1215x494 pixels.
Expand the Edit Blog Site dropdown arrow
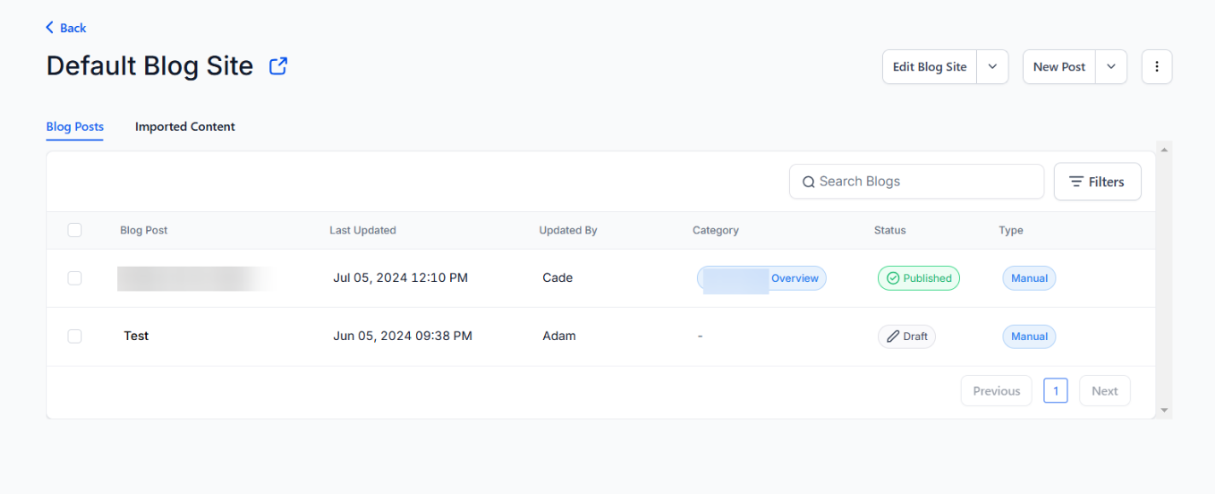(x=992, y=67)
